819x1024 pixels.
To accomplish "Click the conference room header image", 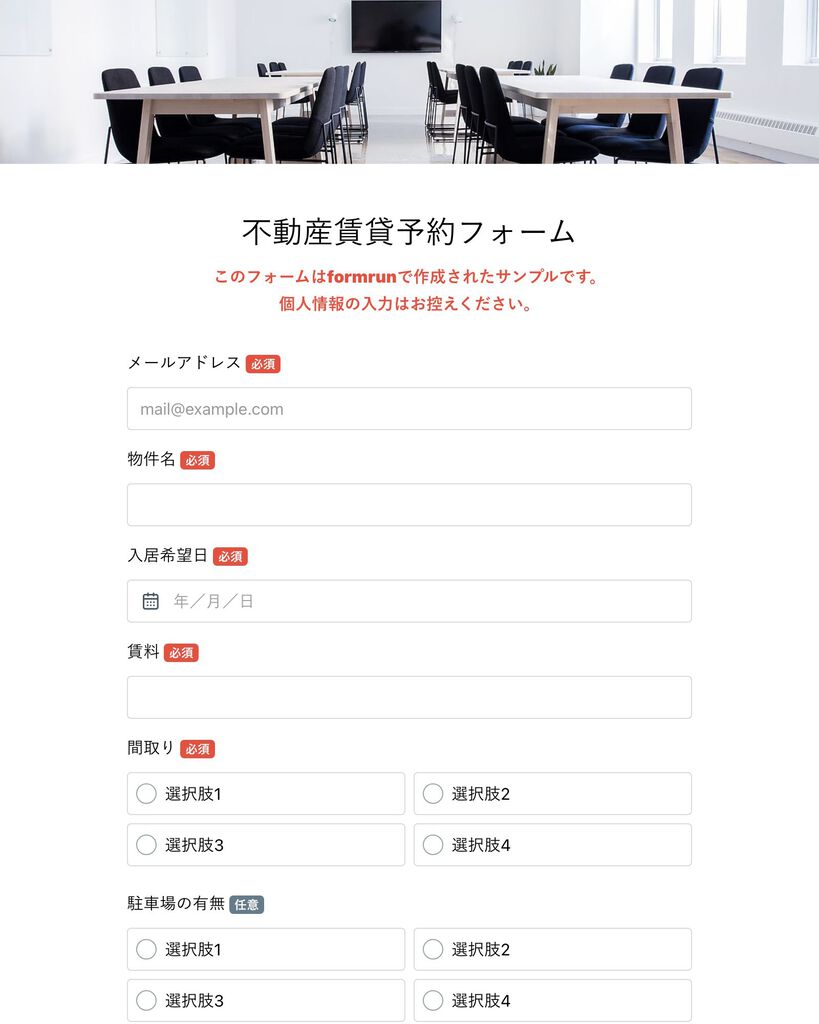I will point(410,82).
